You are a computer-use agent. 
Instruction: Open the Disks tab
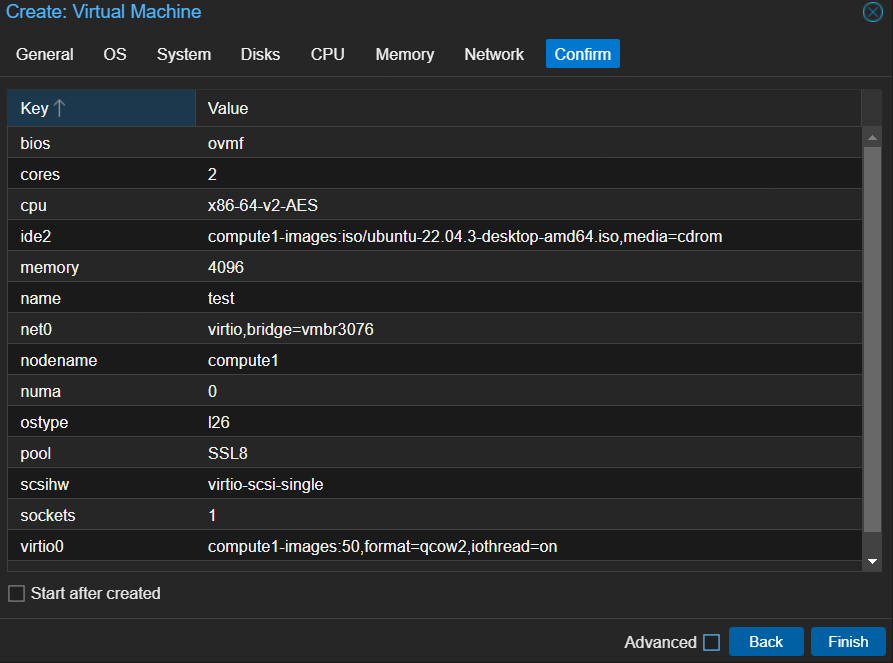point(260,54)
